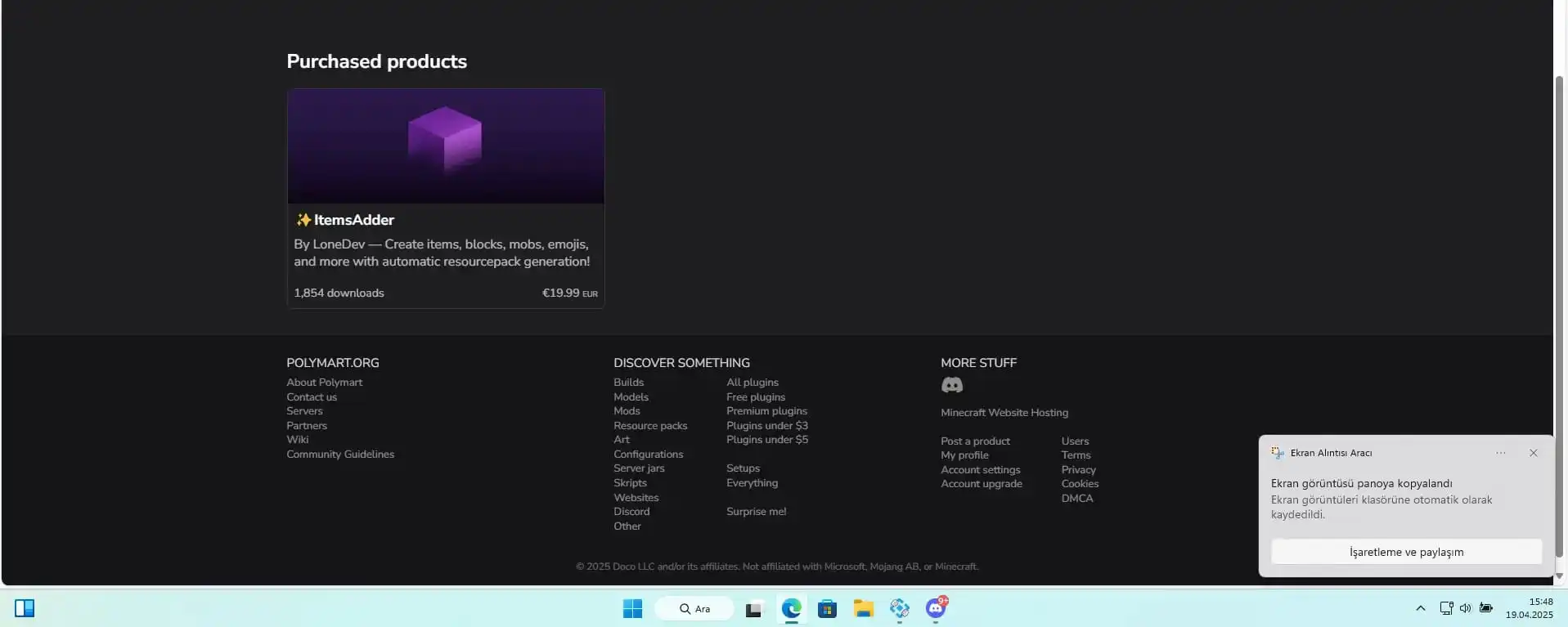Browse the Discord category link
This screenshot has width=1568, height=627.
pos(631,512)
